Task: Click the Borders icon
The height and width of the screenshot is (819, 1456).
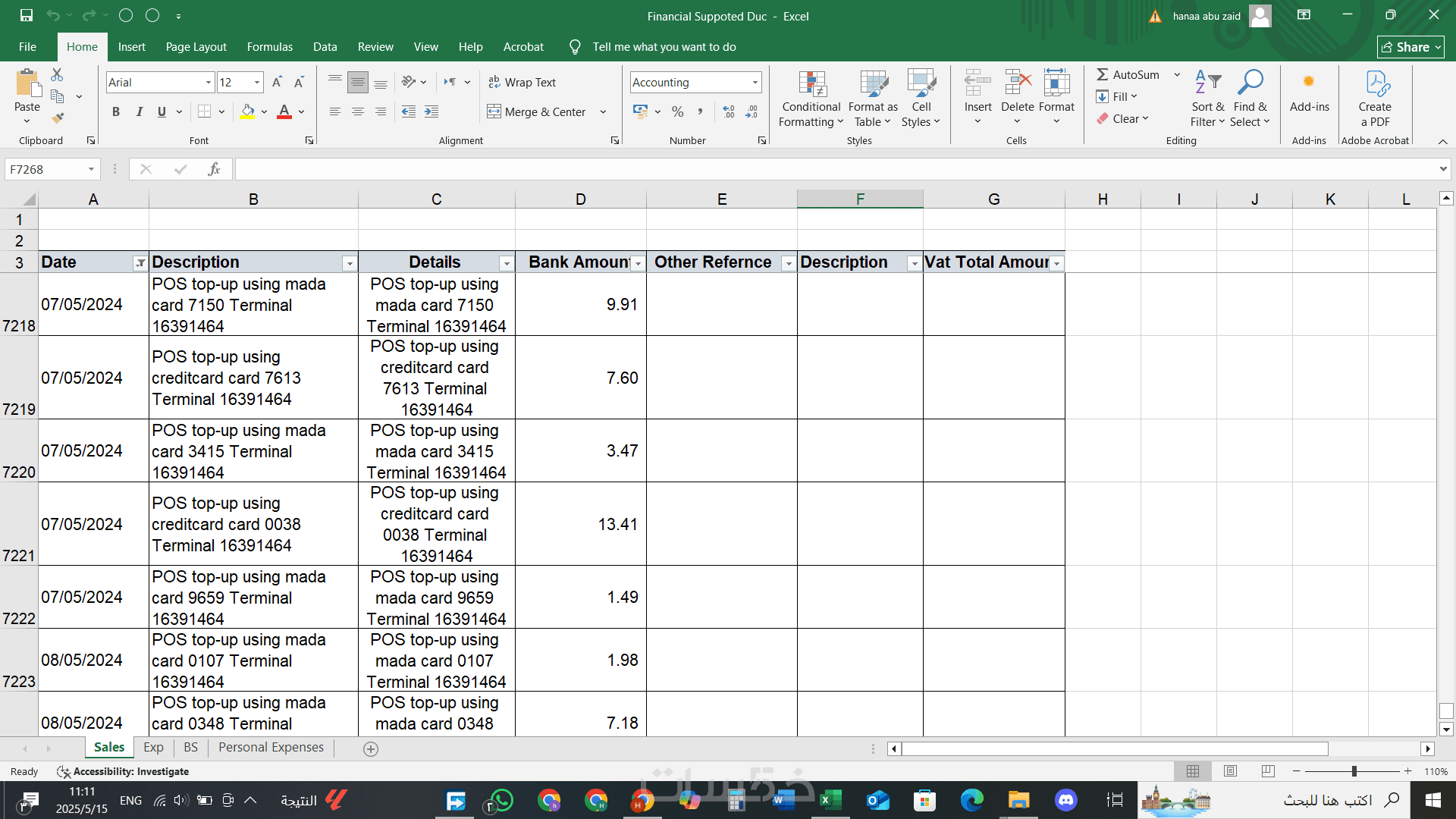Action: pyautogui.click(x=204, y=111)
